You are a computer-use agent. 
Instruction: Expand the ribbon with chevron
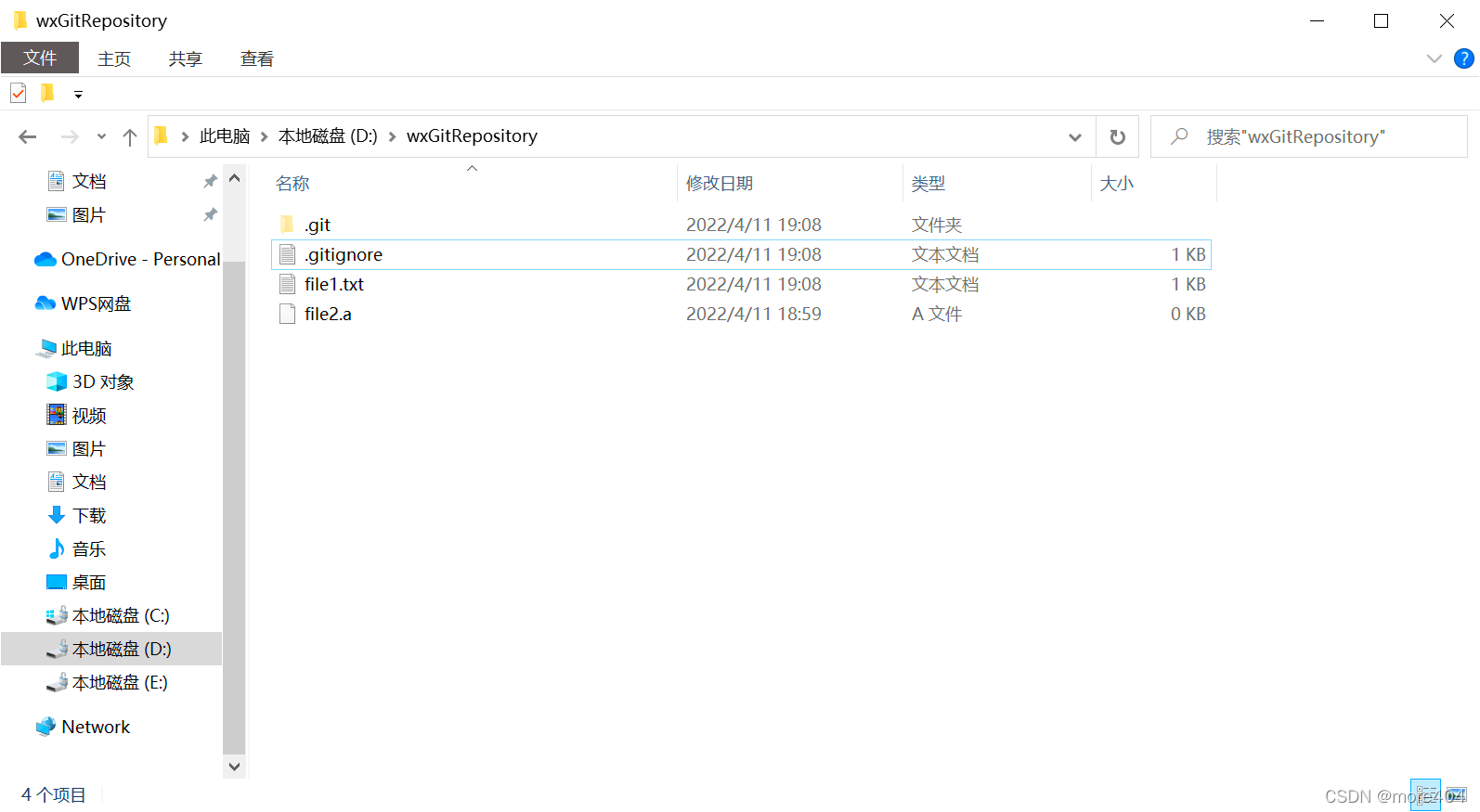pos(1435,58)
